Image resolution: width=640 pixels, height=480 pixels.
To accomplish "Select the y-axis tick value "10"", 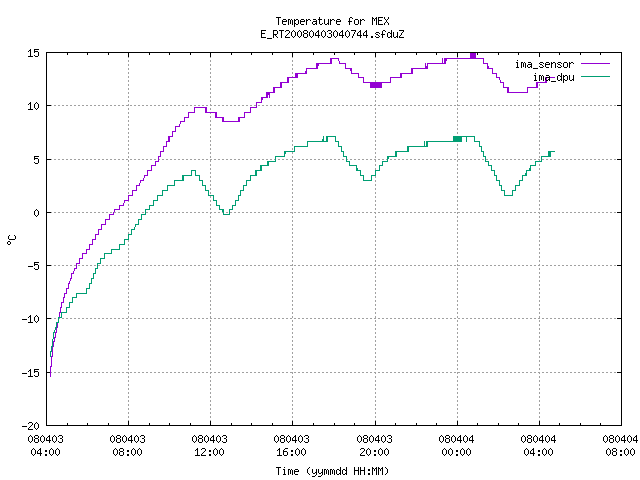I will tap(33, 106).
